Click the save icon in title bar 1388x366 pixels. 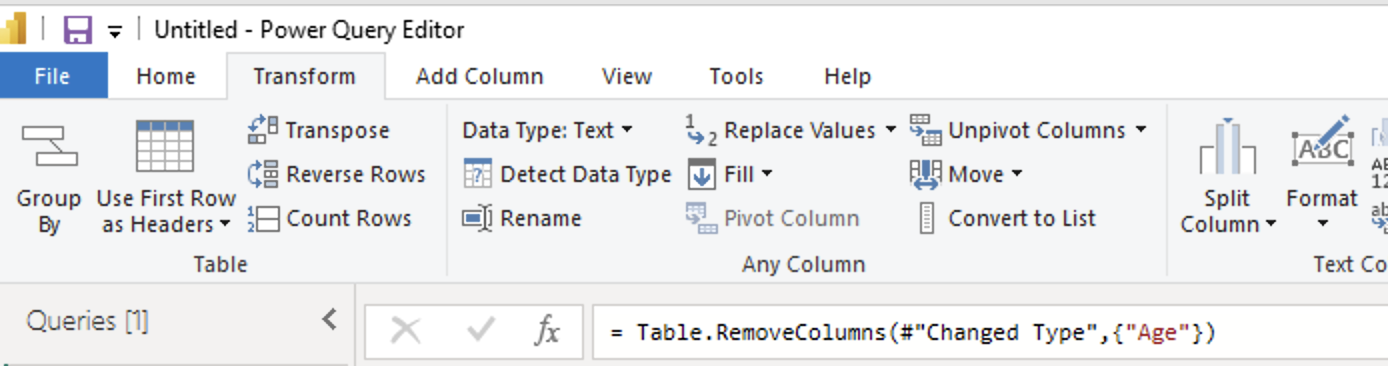pyautogui.click(x=77, y=30)
